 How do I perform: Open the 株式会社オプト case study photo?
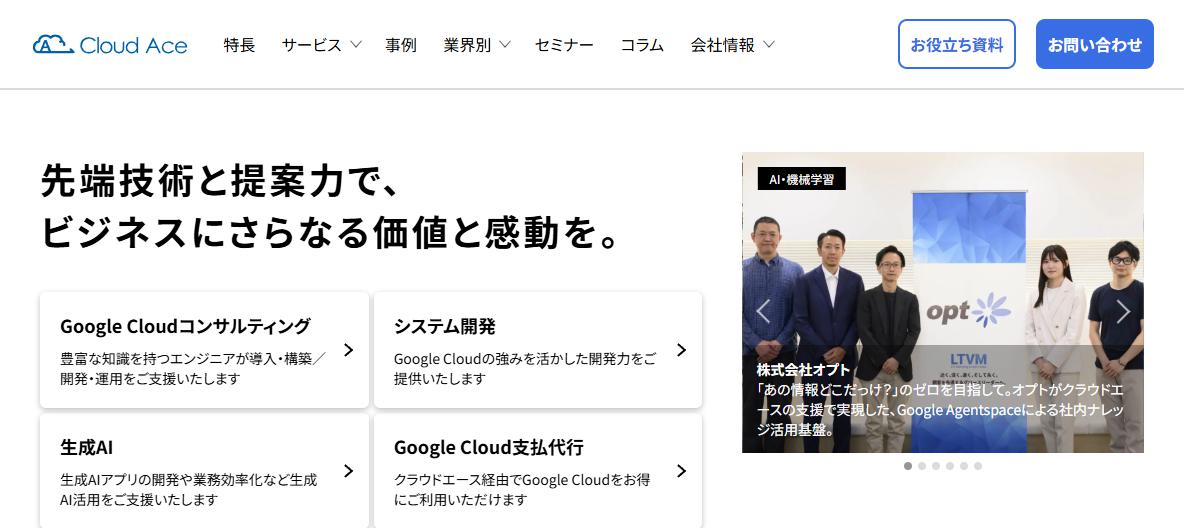(942, 302)
